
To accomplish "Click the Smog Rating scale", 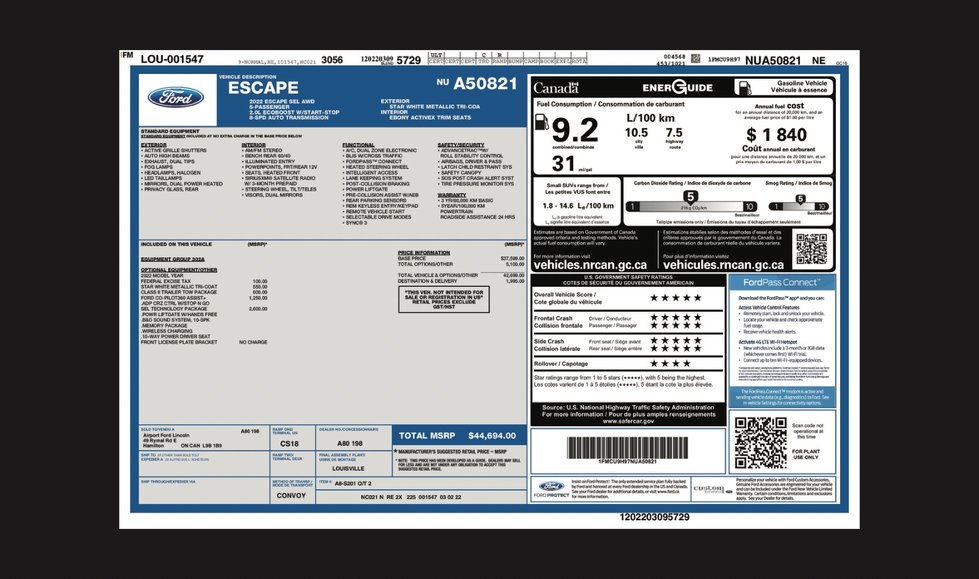I will click(x=799, y=206).
